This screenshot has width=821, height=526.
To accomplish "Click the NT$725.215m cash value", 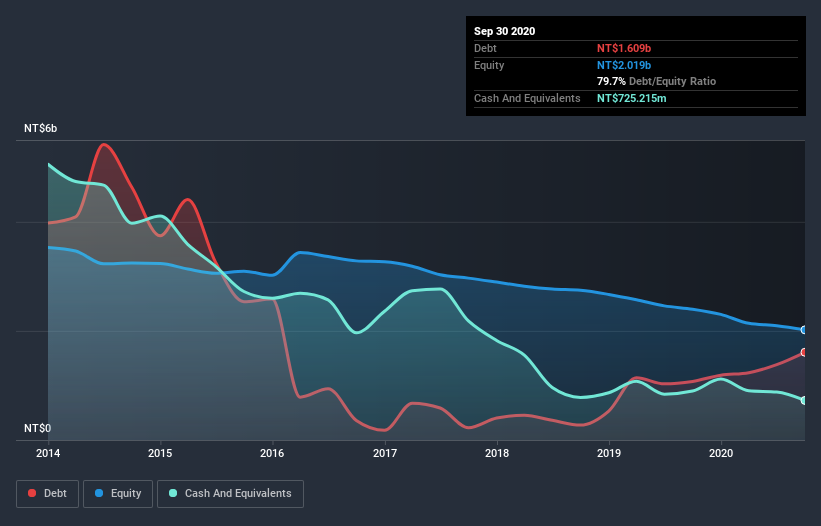I will coord(631,98).
